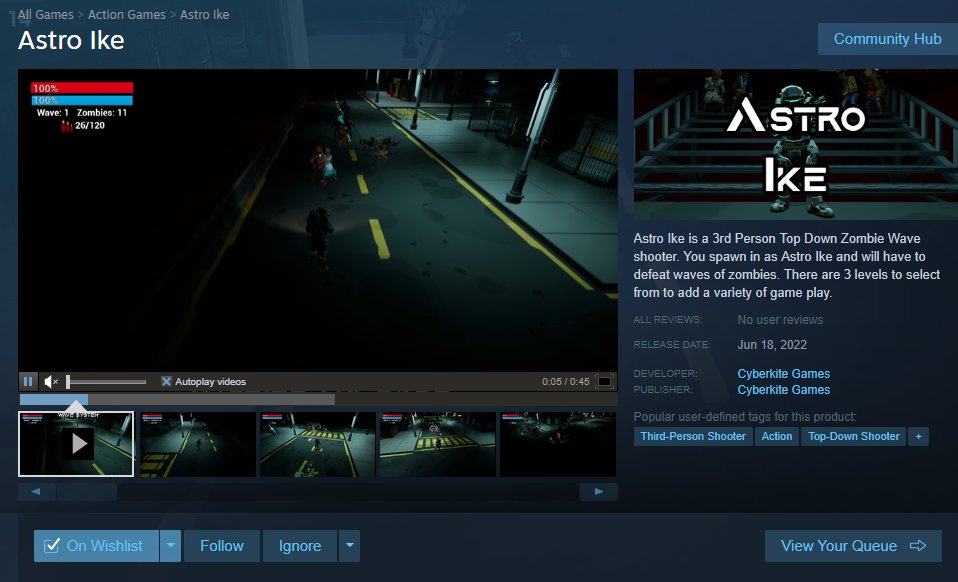
Task: Click the main video playback area
Action: (318, 220)
